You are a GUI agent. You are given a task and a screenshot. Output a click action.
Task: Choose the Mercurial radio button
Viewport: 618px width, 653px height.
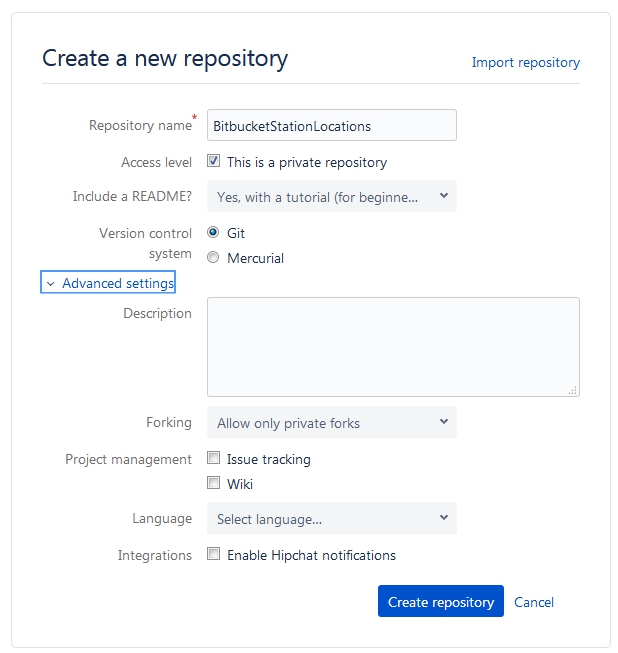[x=213, y=257]
